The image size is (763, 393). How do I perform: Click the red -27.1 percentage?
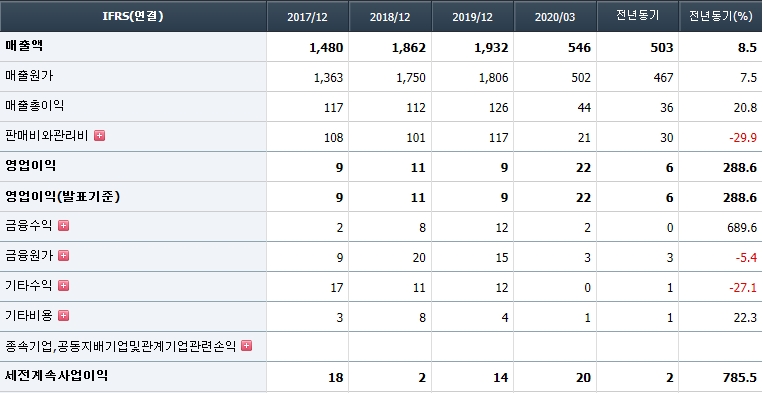743,288
